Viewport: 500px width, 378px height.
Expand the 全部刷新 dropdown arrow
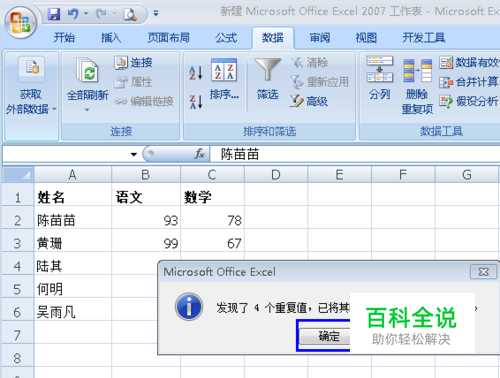click(87, 109)
